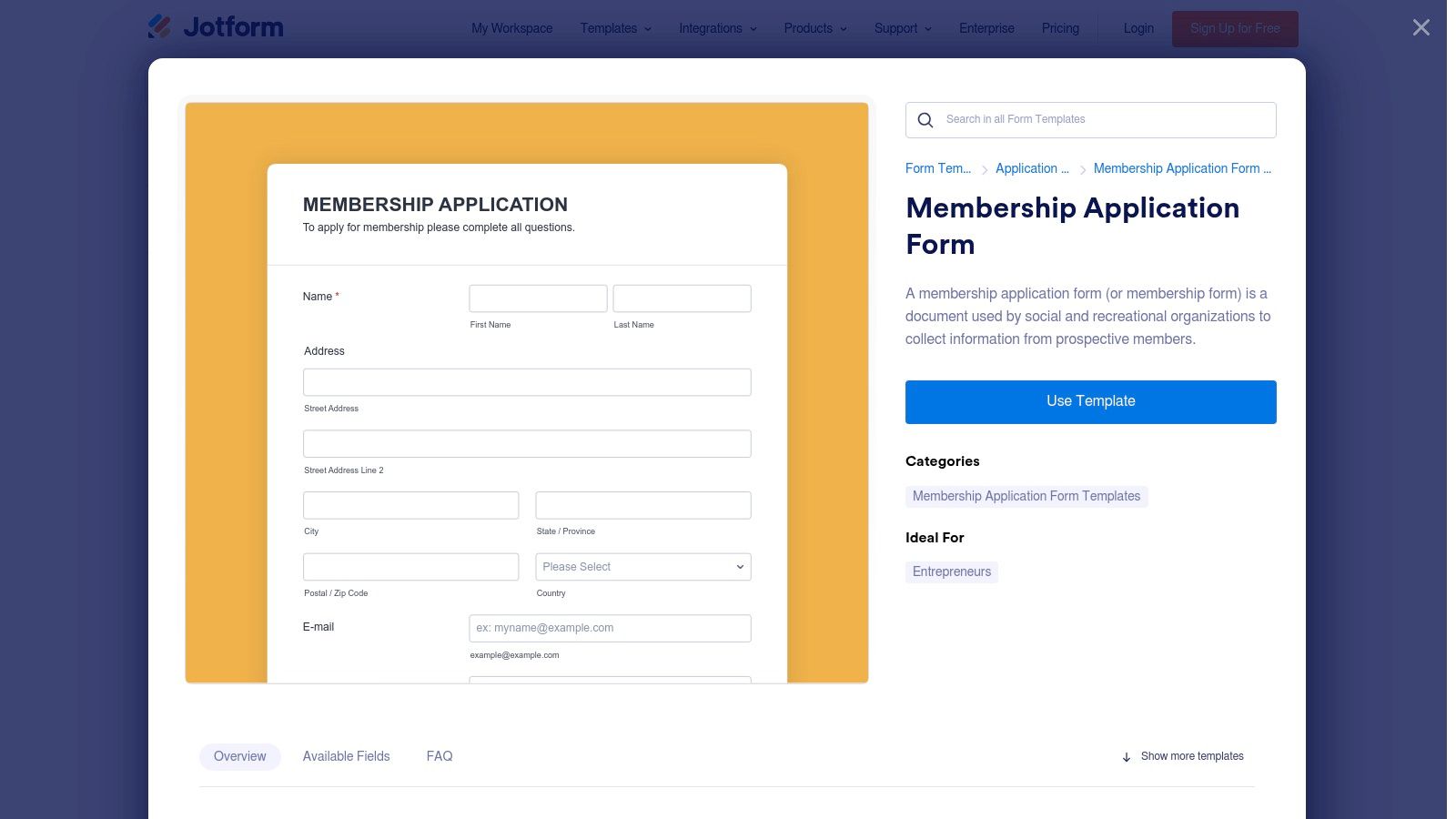Open the Support dropdown chevron
The image size is (1456, 819).
tap(928, 28)
